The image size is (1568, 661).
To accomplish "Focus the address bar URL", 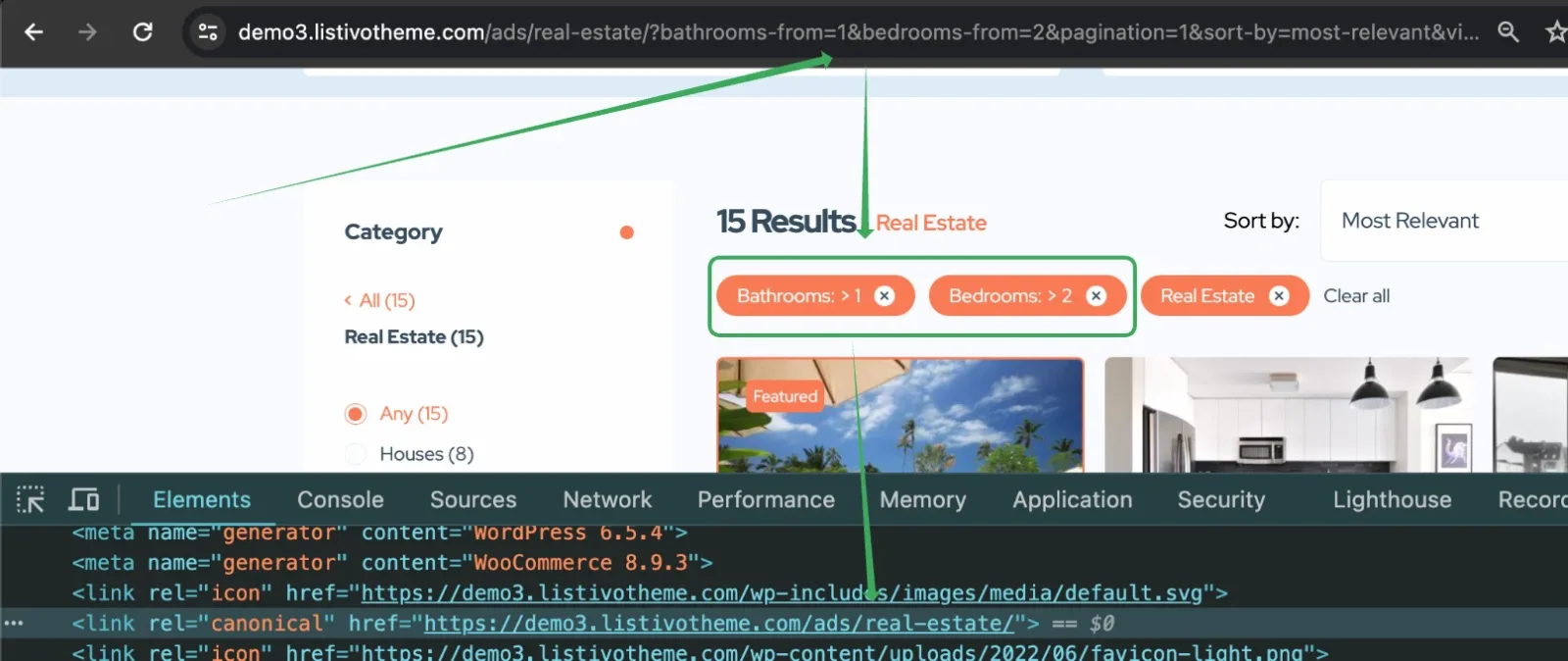I will (x=858, y=32).
